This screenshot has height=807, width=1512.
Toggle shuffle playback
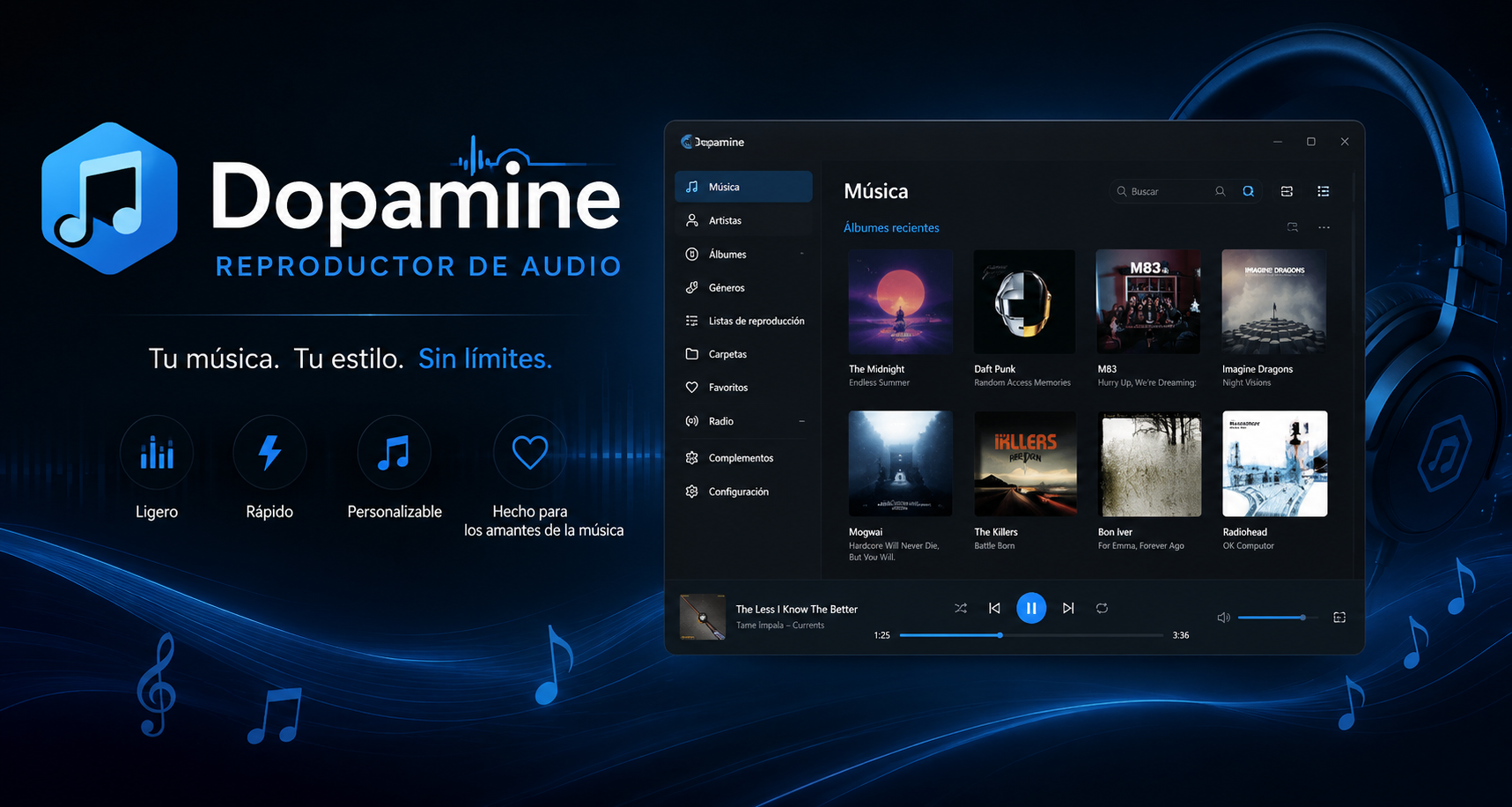coord(961,608)
